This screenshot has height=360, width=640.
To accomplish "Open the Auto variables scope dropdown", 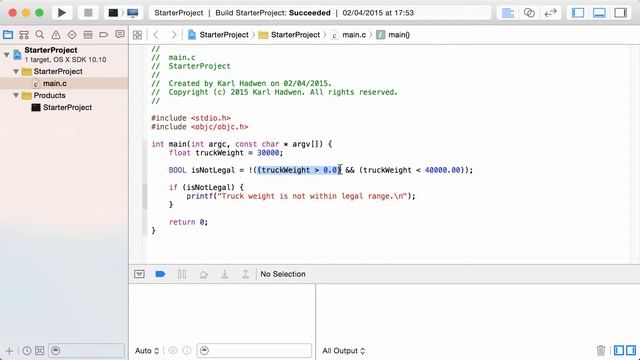I will tap(147, 351).
